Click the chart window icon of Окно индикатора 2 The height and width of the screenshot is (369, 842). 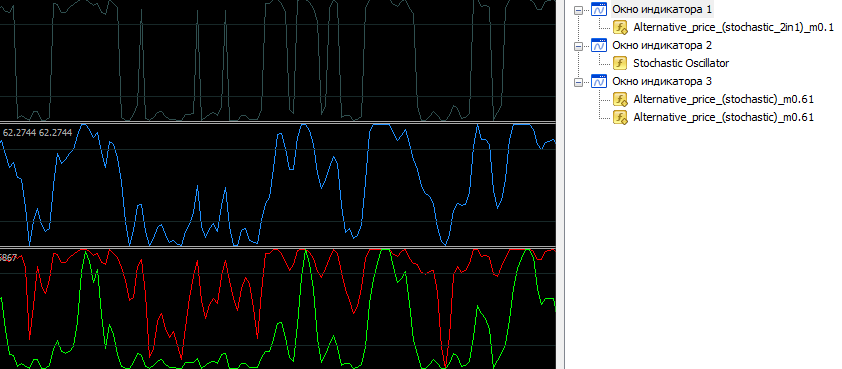(599, 45)
